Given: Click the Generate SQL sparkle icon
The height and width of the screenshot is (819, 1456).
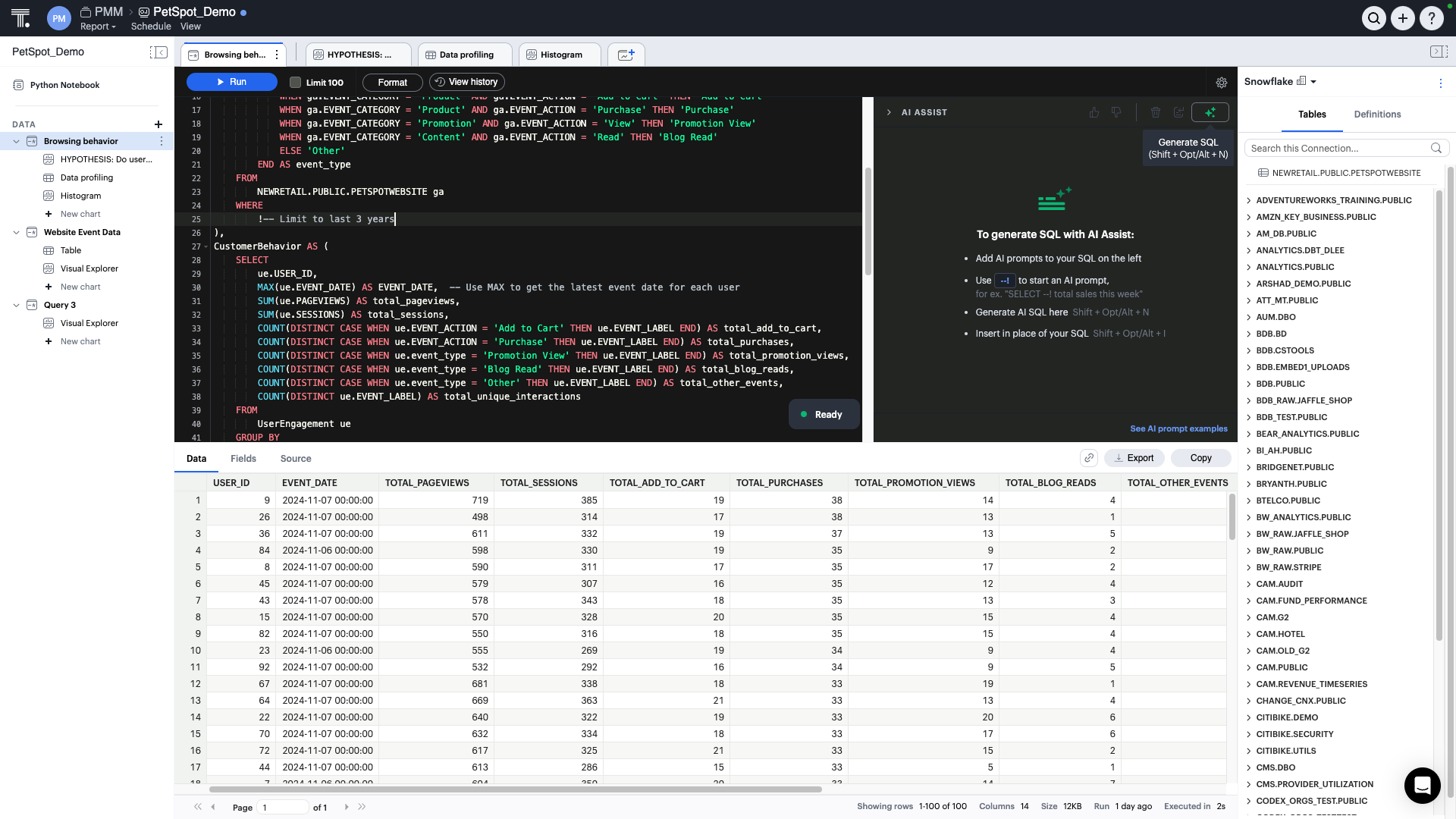Looking at the screenshot, I should 1210,112.
